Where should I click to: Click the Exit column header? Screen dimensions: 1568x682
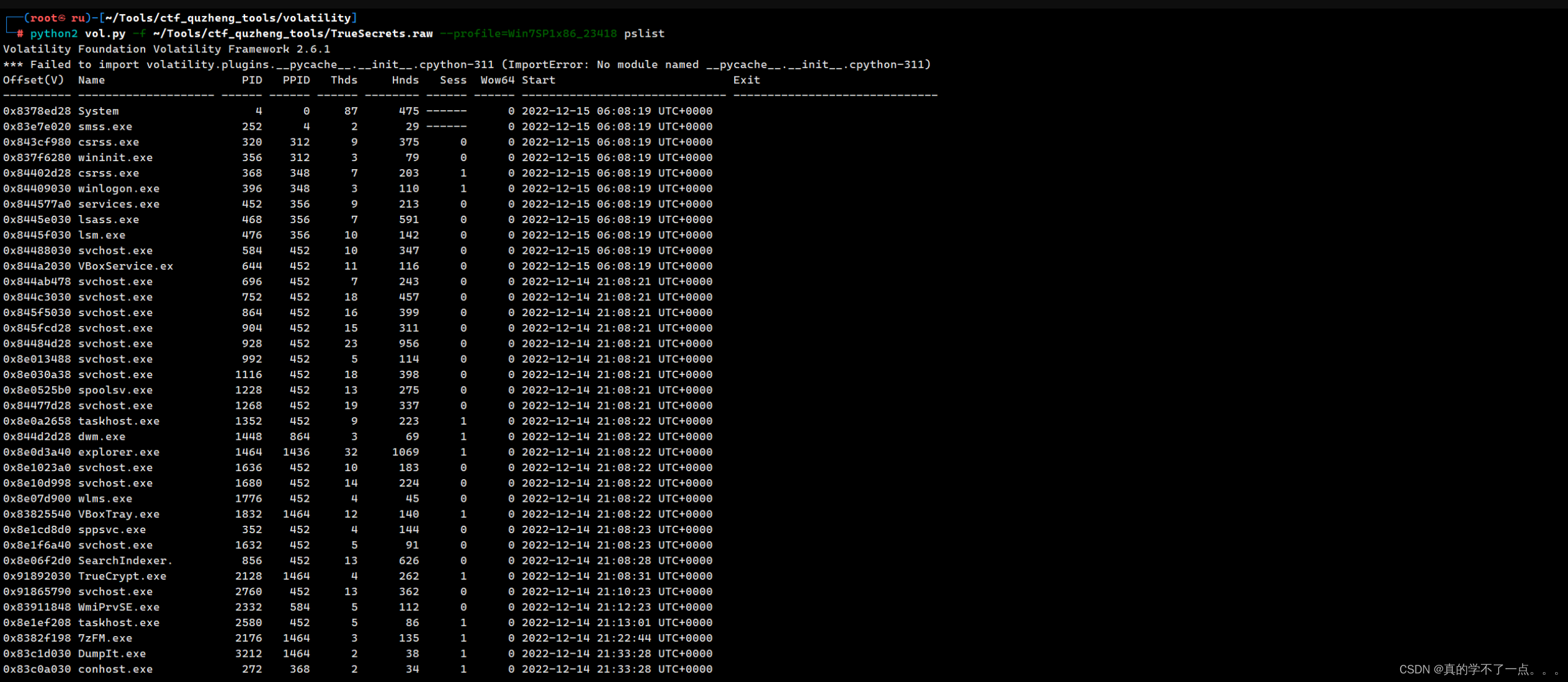(746, 80)
